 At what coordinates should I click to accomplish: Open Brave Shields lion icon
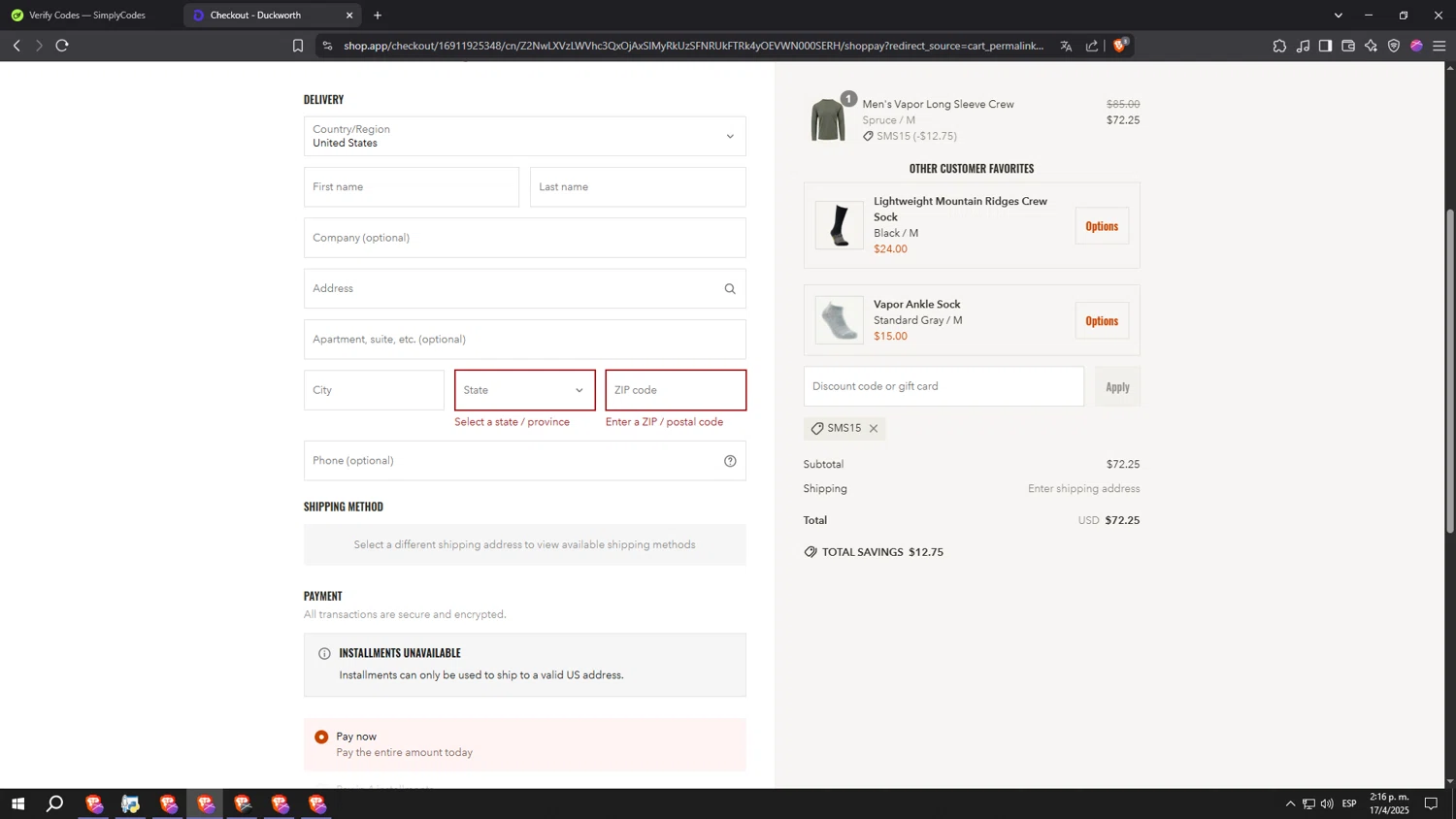point(1119,46)
